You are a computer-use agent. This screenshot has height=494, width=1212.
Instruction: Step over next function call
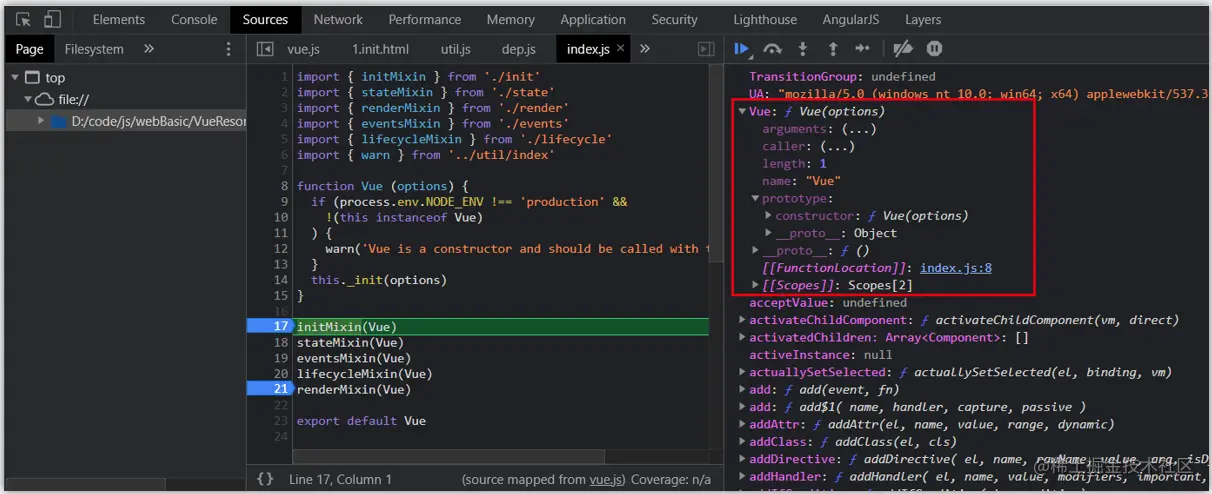pos(772,48)
